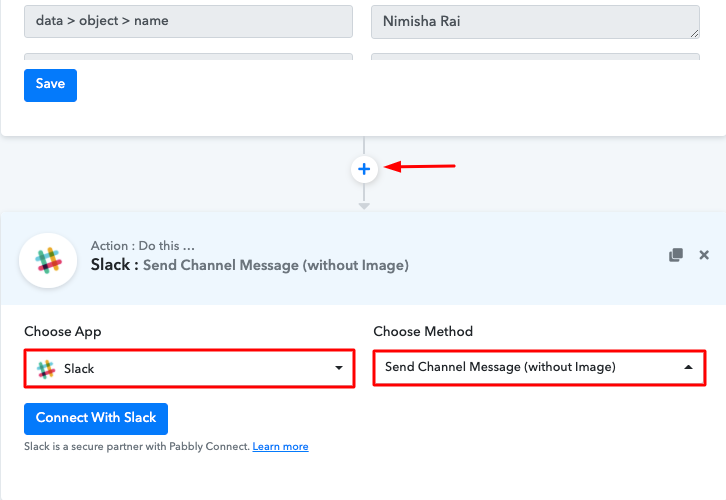Remove the Slack action with X icon
Viewport: 726px width, 500px height.
click(x=704, y=255)
